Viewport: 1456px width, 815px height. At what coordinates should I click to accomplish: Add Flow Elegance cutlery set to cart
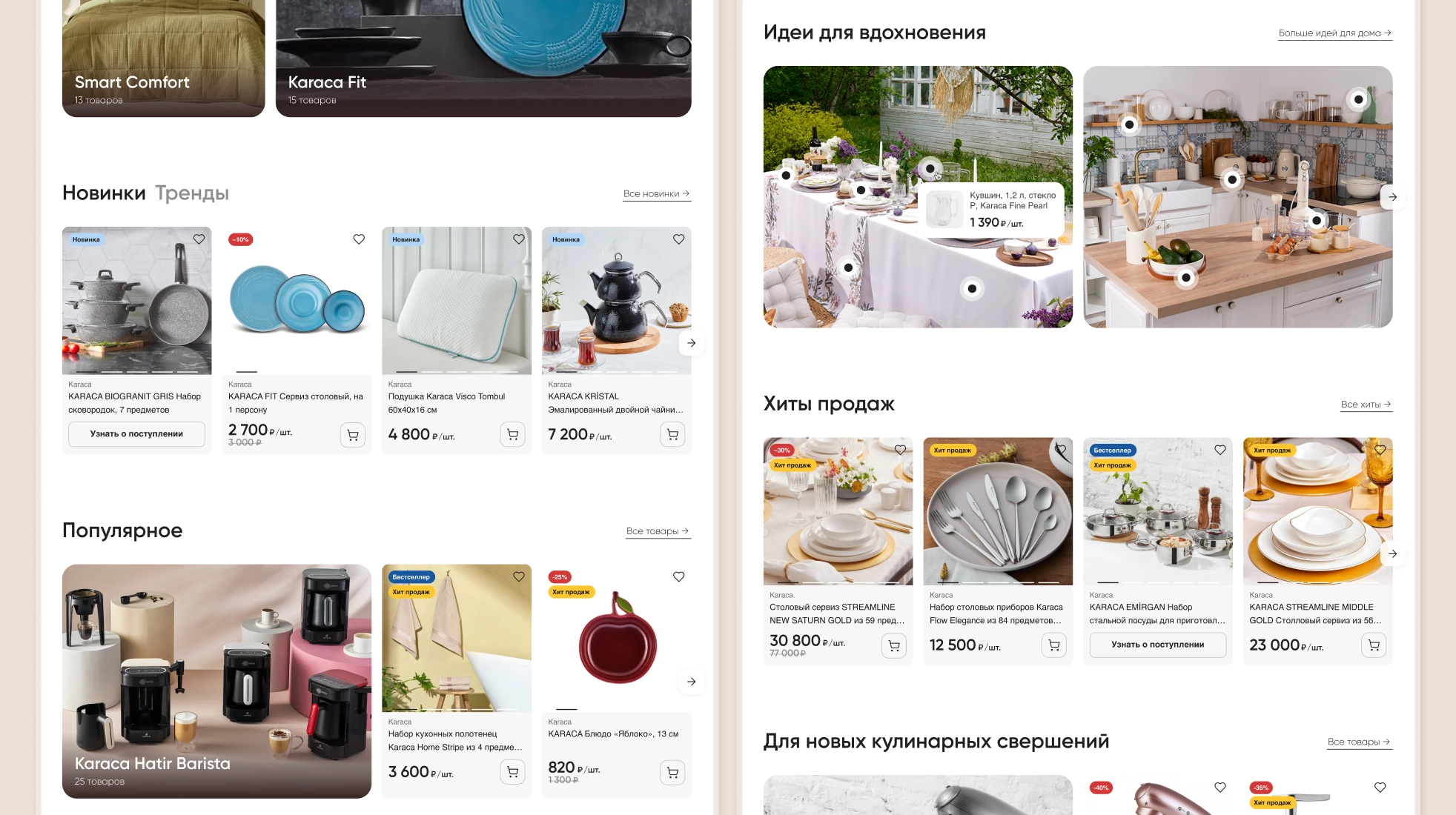point(1054,646)
